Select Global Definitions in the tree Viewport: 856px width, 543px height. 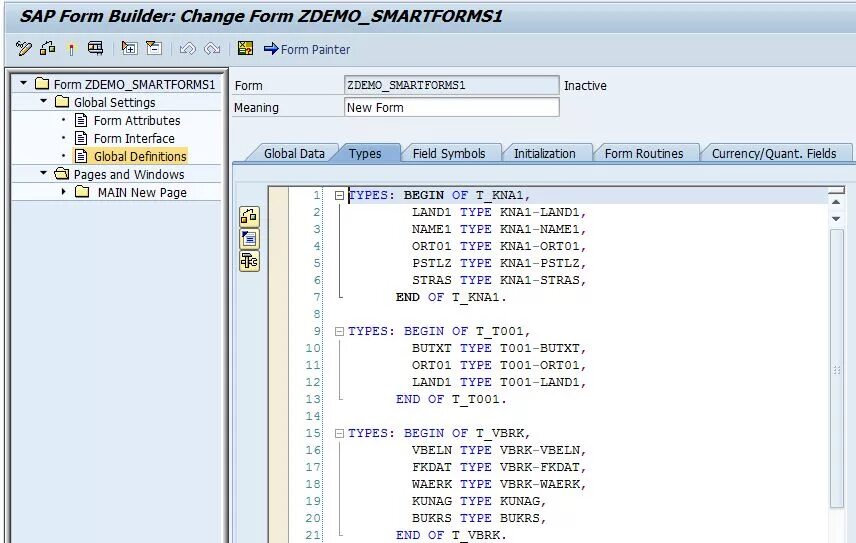coord(140,157)
